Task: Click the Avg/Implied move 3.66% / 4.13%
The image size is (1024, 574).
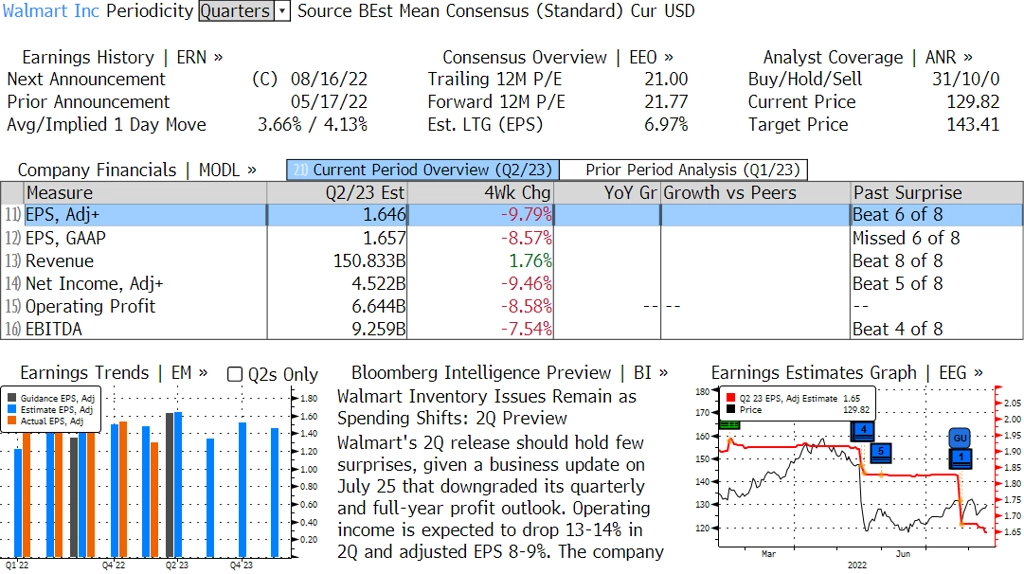Action: click(312, 125)
